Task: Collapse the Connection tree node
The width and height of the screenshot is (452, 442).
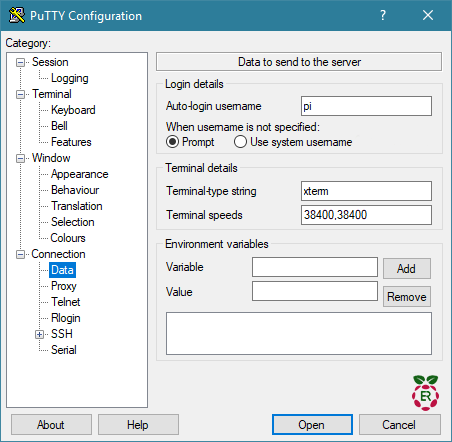Action: tap(21, 254)
